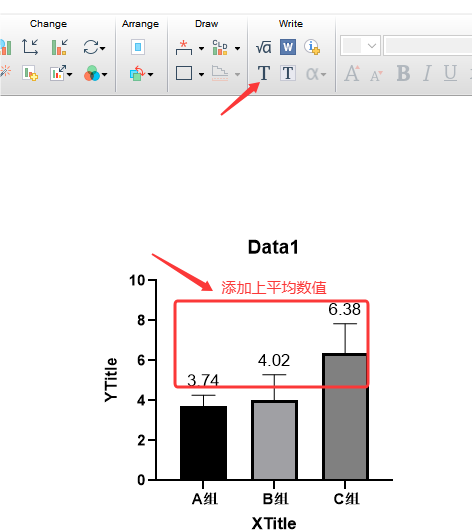
Task: Click the decrease font size A icon
Action: [376, 75]
